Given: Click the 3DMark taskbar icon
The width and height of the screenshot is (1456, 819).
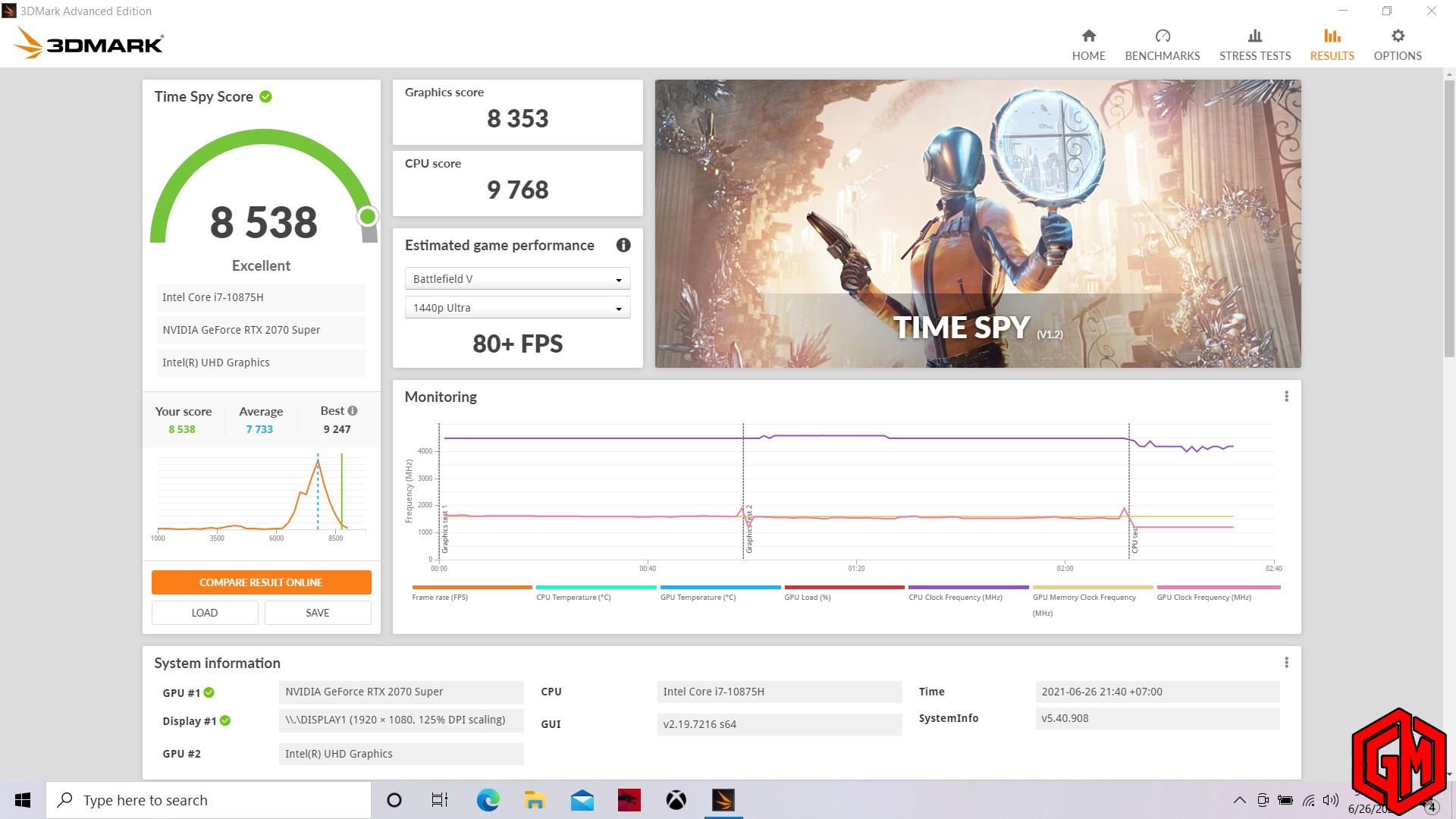Looking at the screenshot, I should (x=723, y=800).
